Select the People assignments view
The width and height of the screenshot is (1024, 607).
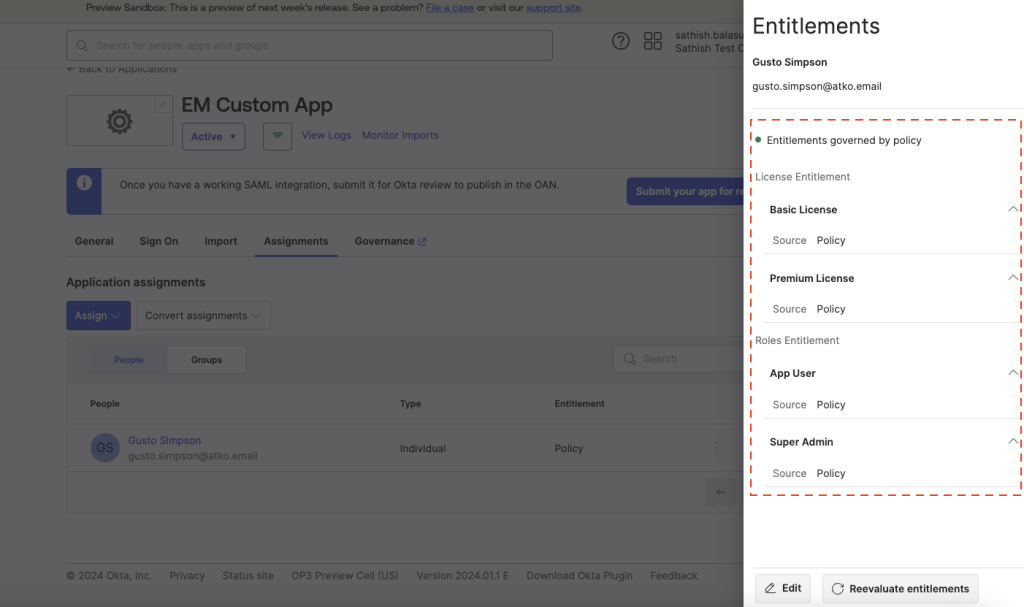[128, 359]
